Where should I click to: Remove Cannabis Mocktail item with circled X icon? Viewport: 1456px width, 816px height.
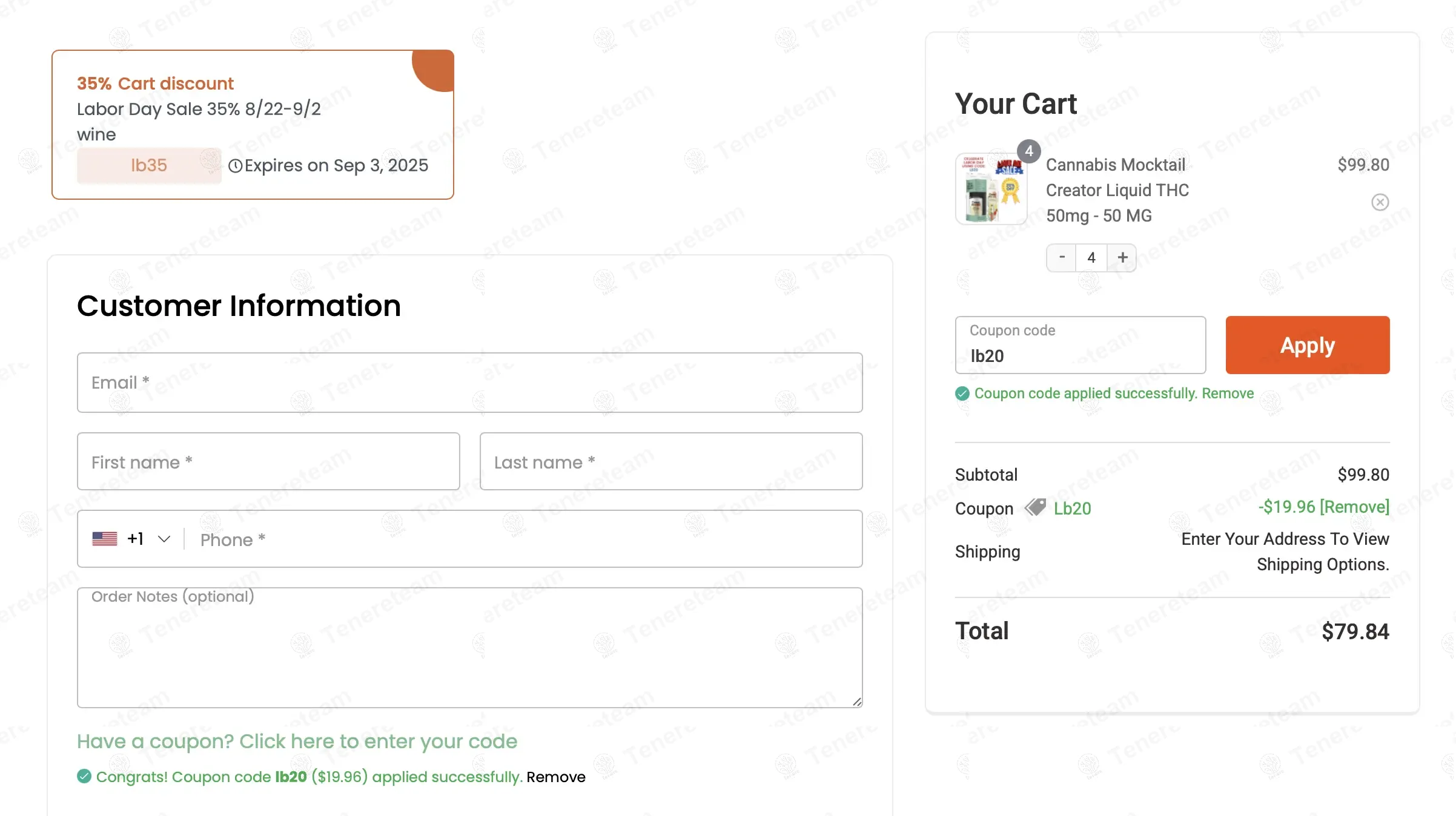(1380, 202)
